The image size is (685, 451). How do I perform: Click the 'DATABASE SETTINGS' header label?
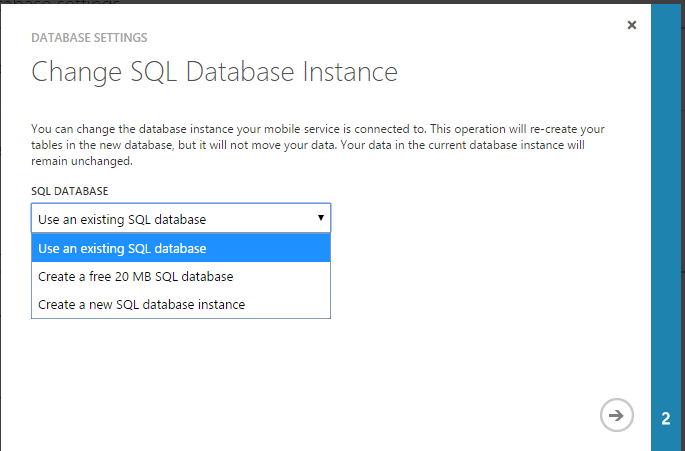89,38
